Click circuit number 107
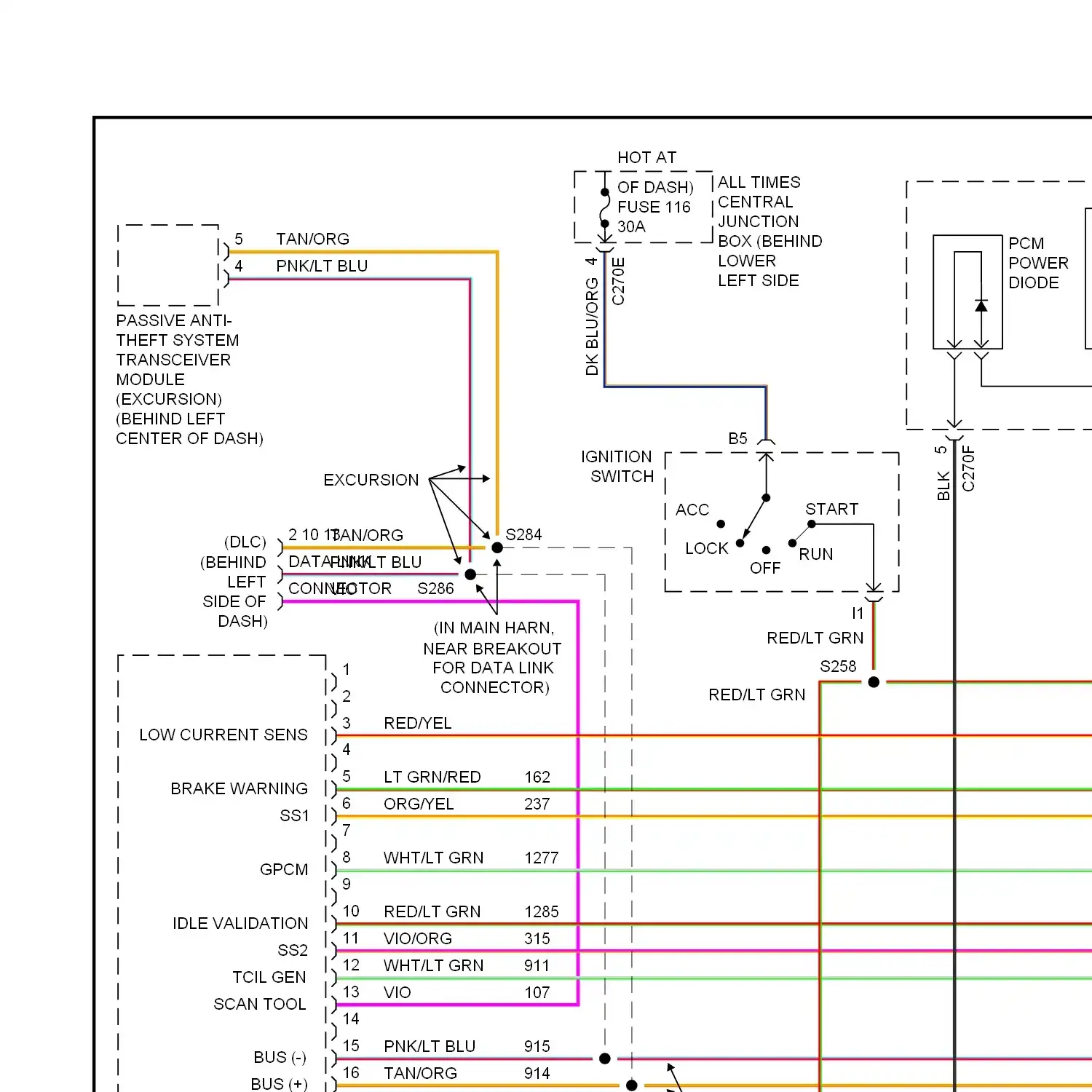The width and height of the screenshot is (1092, 1092). tap(537, 993)
